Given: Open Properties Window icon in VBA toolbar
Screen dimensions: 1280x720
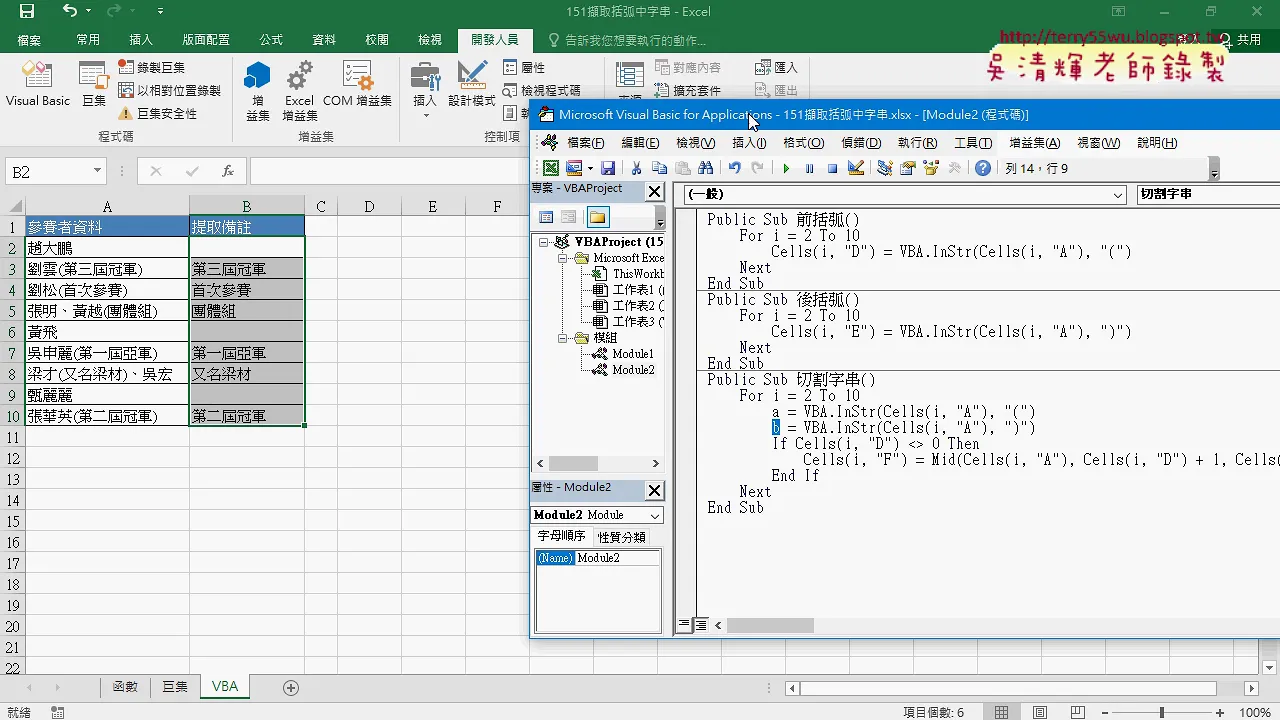Looking at the screenshot, I should [908, 168].
